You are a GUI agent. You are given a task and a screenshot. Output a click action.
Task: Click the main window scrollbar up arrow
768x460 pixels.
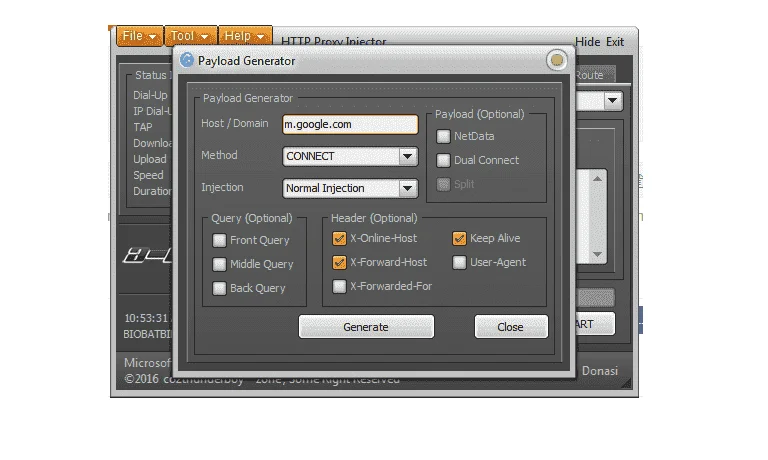(x=597, y=179)
